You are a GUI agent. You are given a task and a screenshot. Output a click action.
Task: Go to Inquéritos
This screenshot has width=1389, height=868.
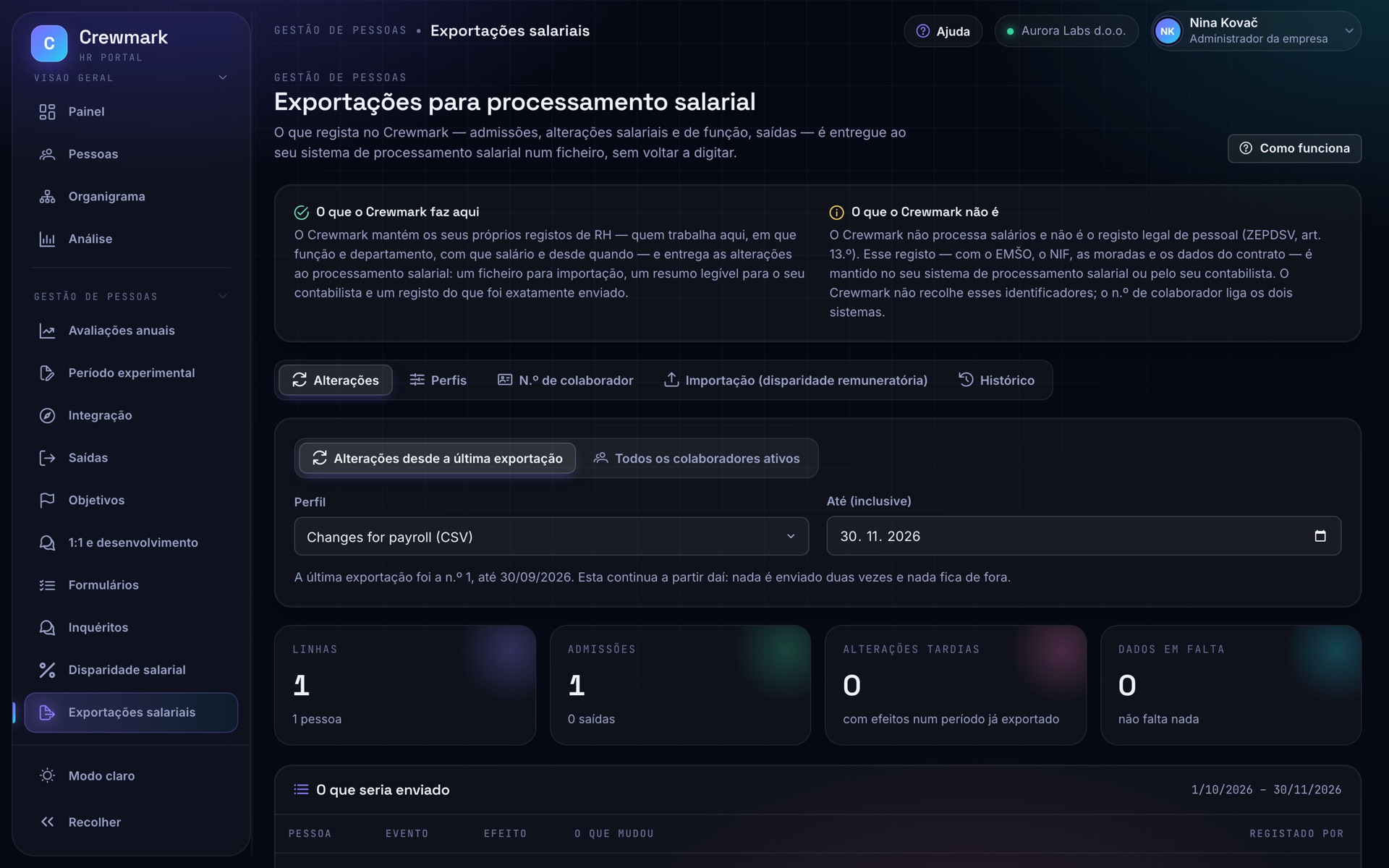coord(131,627)
